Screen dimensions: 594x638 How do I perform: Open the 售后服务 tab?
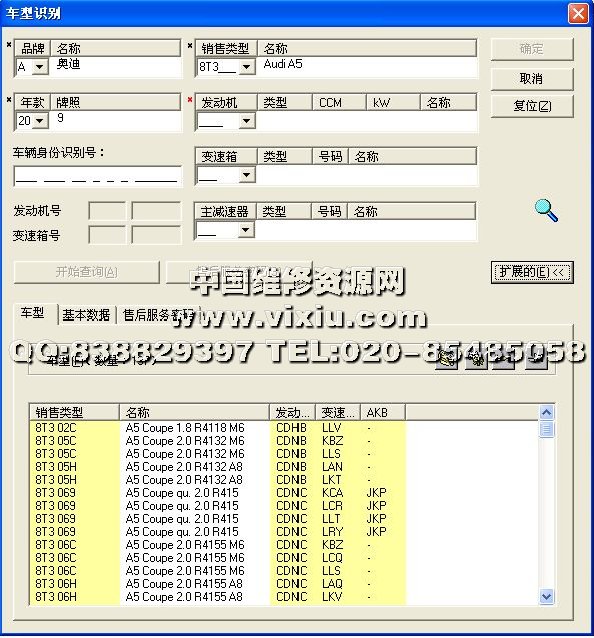coord(158,315)
